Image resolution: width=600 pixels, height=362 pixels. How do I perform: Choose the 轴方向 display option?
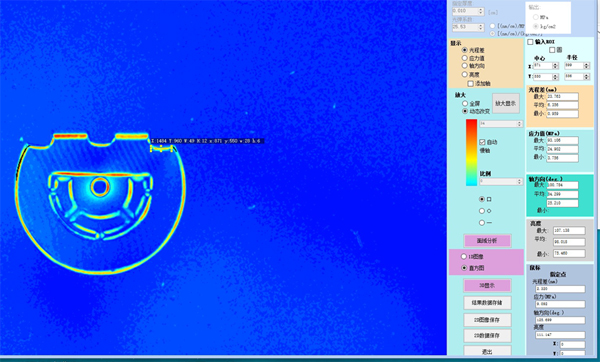point(465,66)
